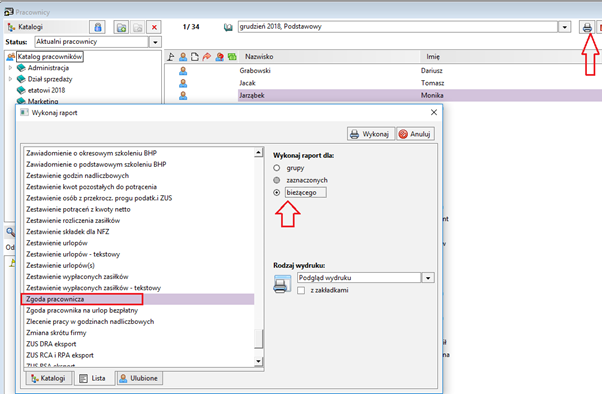Click the large printer icon by Rodzaj wydruku
This screenshot has width=602, height=394.
tap(281, 284)
